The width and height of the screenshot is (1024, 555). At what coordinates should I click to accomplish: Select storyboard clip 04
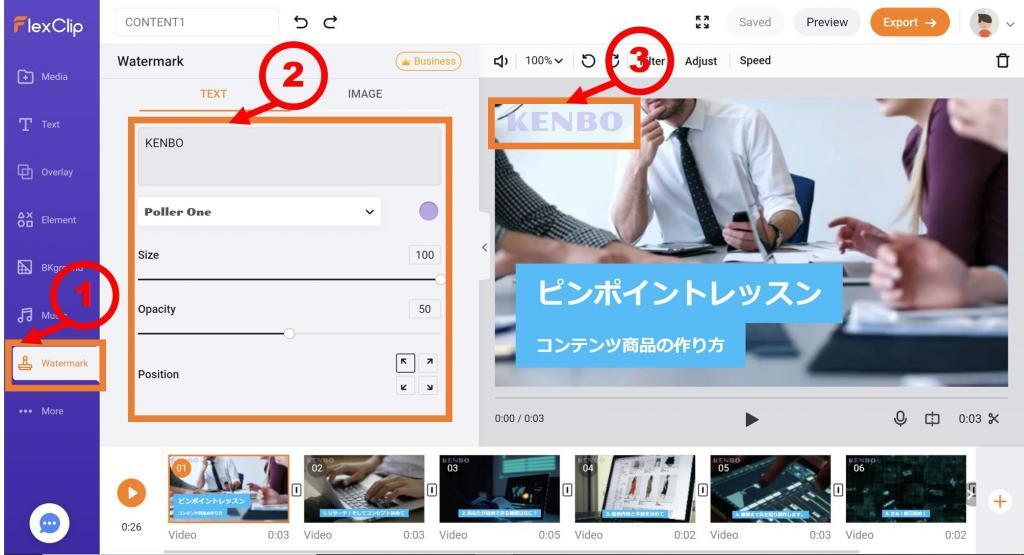click(x=635, y=489)
